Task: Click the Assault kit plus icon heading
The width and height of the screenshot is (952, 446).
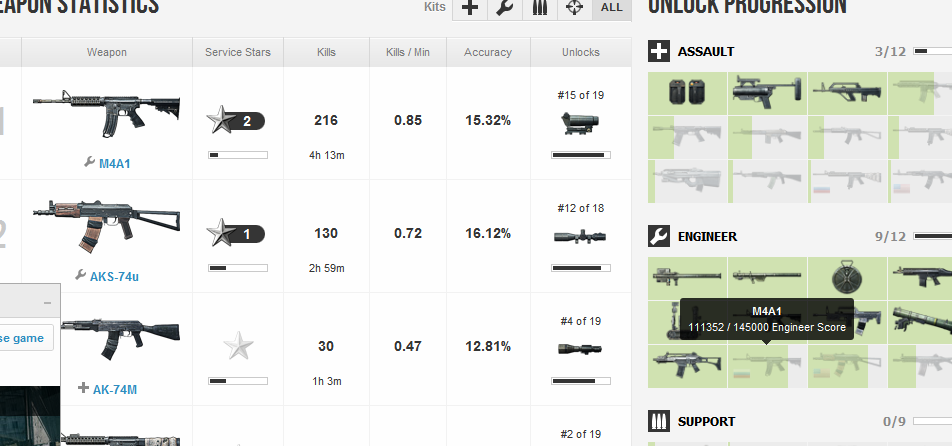Action: 659,52
